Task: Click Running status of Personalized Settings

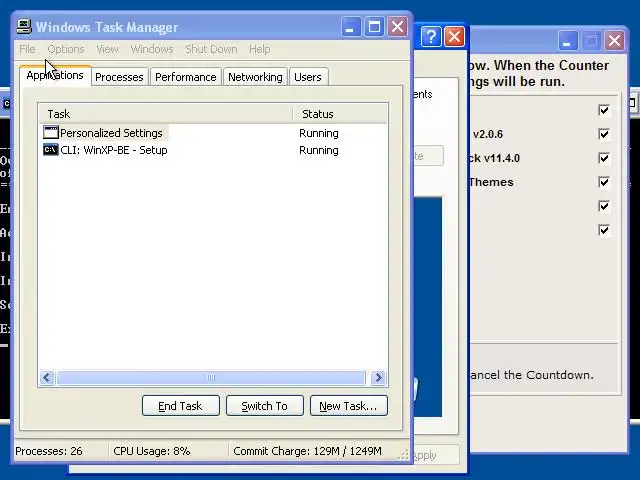Action: [319, 133]
